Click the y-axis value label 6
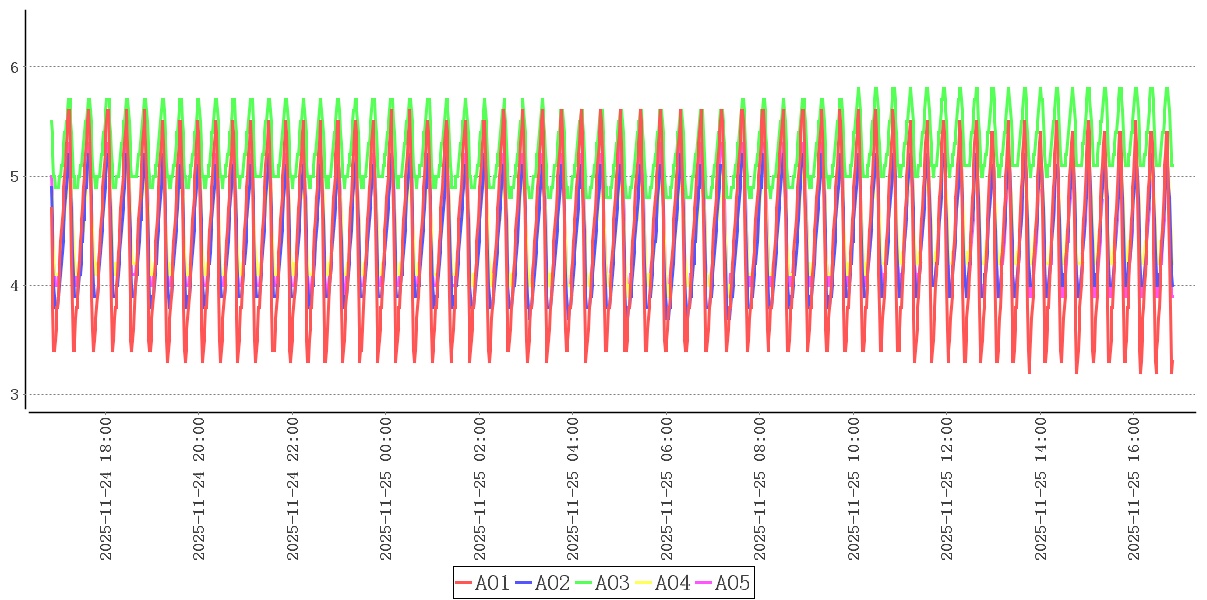This screenshot has height=600, width=1207. 14,67
